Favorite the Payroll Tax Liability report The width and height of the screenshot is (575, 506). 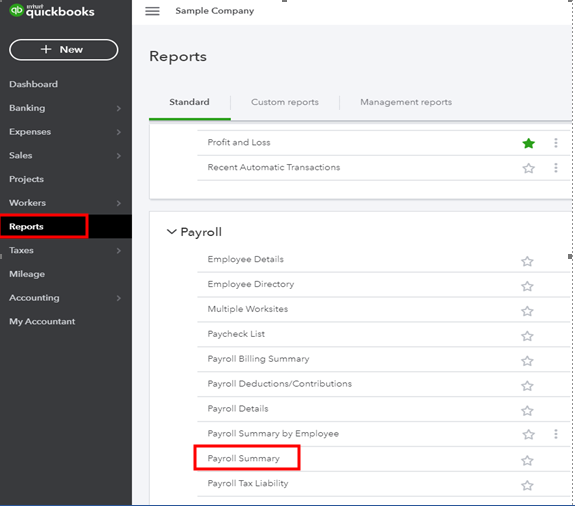527,485
